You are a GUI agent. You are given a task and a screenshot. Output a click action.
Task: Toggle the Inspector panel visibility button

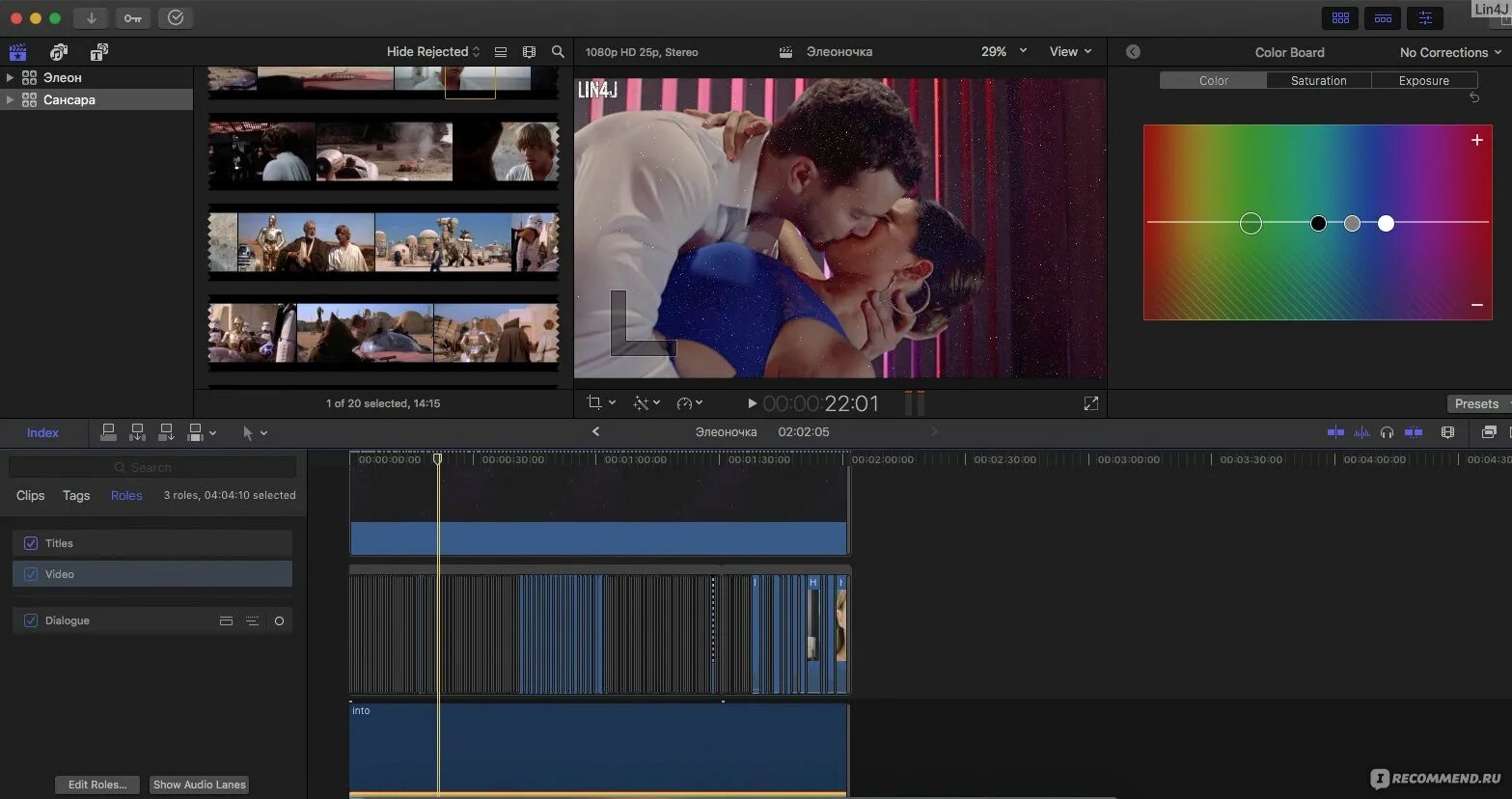coord(1425,18)
